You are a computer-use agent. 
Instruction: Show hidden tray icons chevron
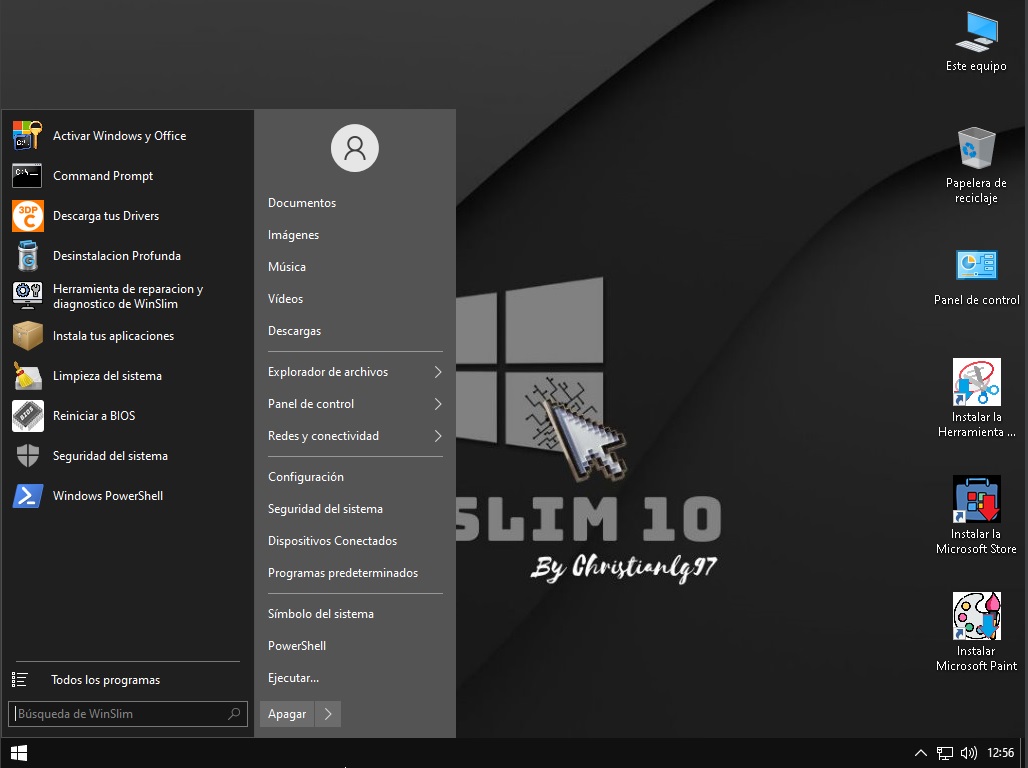click(x=920, y=753)
